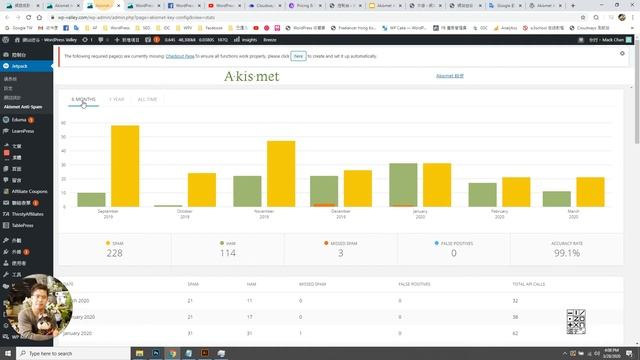Dismiss the missing pages notice
Image resolution: width=640 pixels, height=360 pixels.
[x=622, y=53]
